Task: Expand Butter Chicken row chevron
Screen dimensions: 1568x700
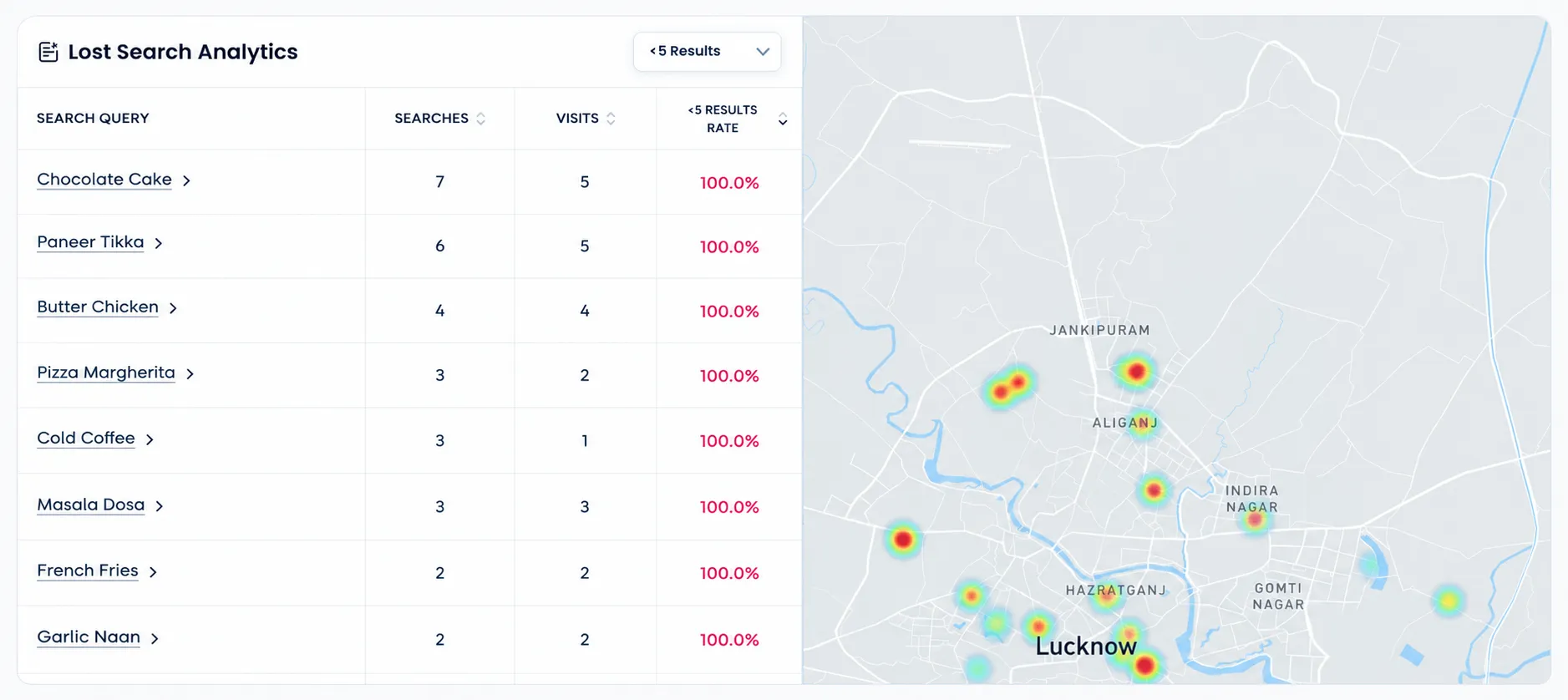Action: pyautogui.click(x=173, y=308)
